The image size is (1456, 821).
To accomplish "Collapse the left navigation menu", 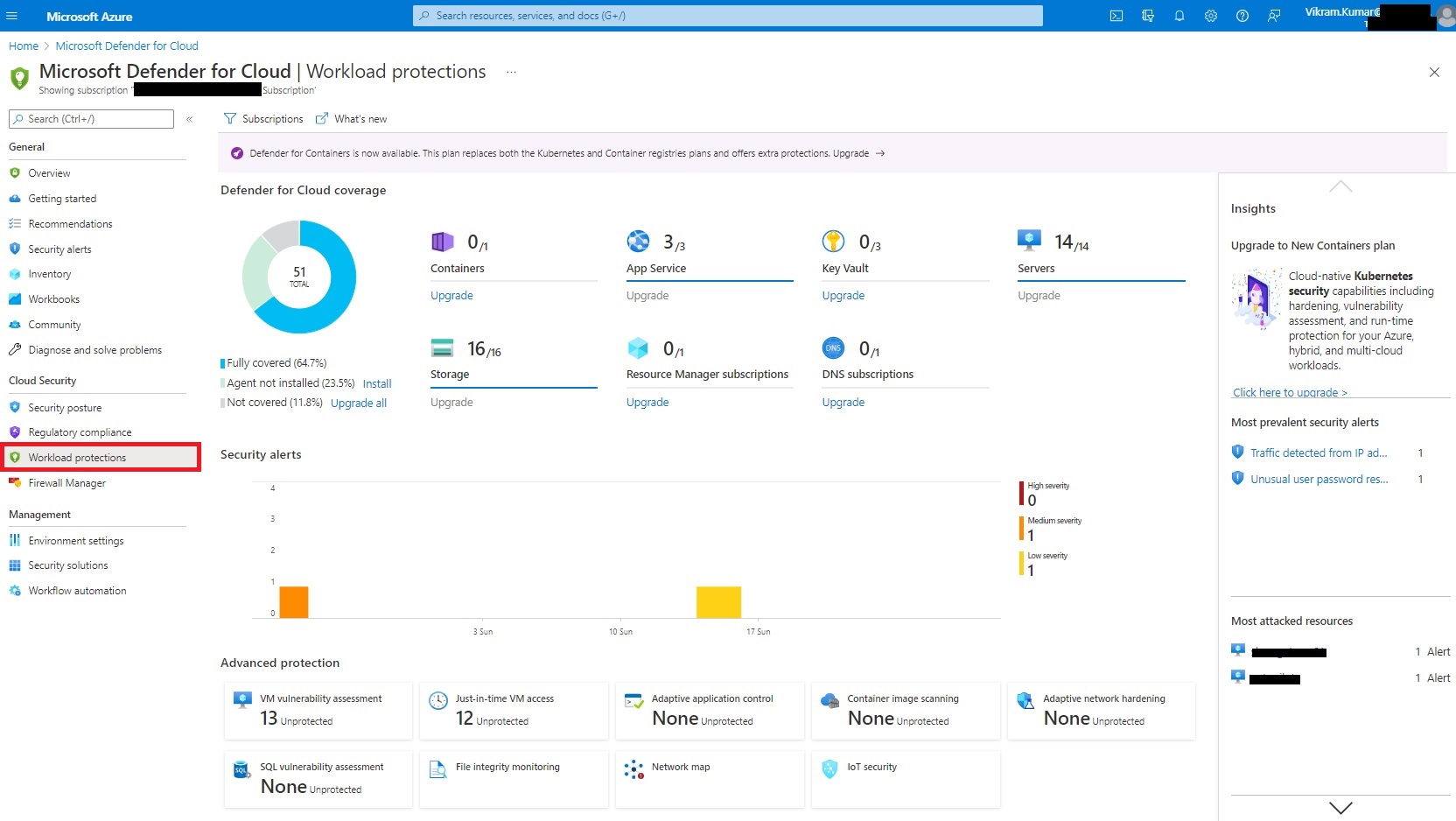I will [189, 119].
